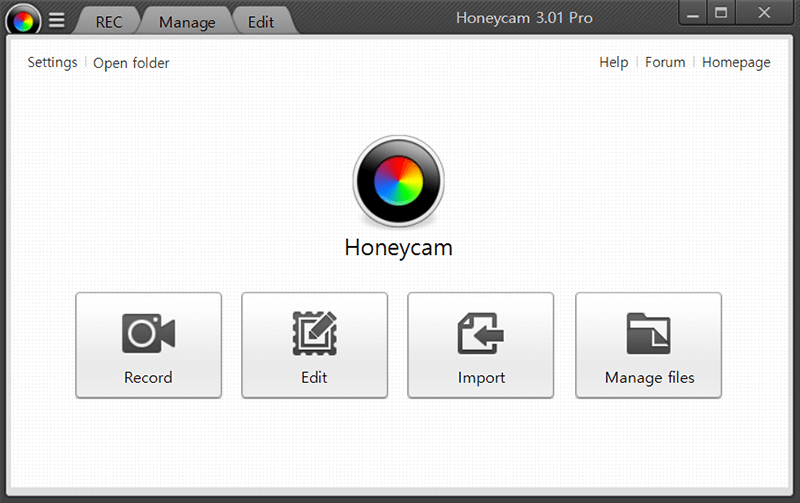Switch to the Edit tab
800x503 pixels.
tap(261, 22)
